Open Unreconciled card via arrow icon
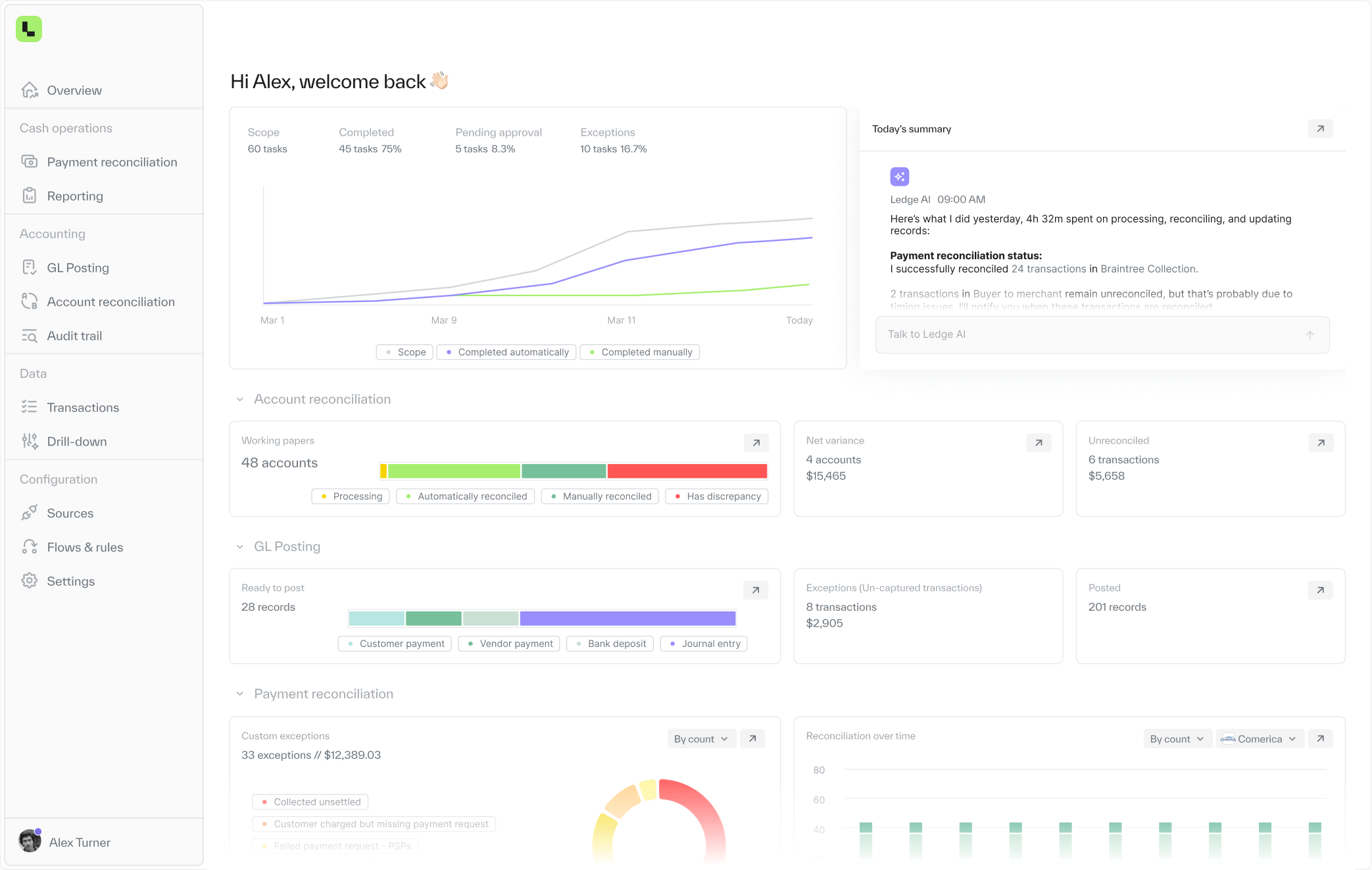Screen dimensions: 1372x870 [1321, 443]
